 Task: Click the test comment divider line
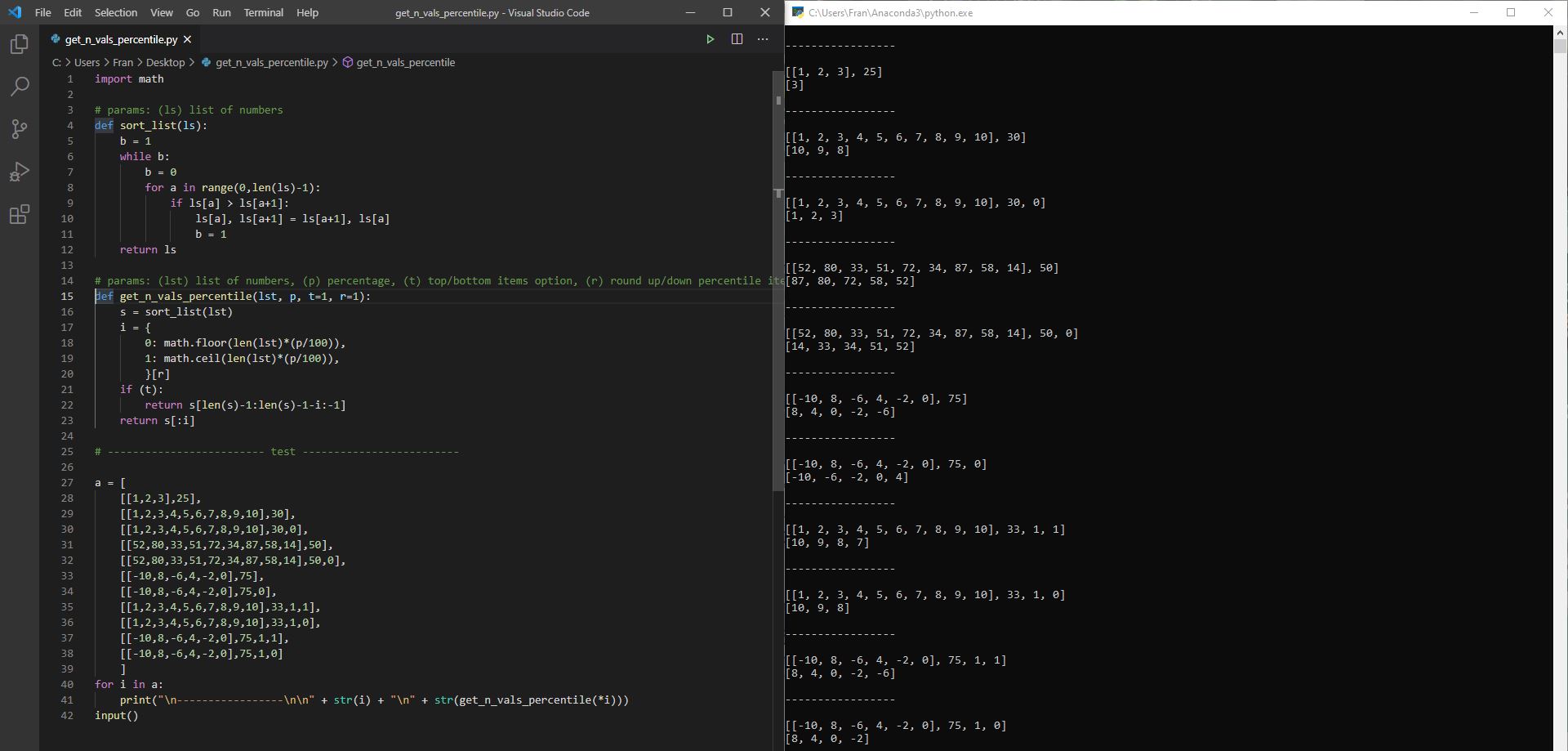[277, 451]
